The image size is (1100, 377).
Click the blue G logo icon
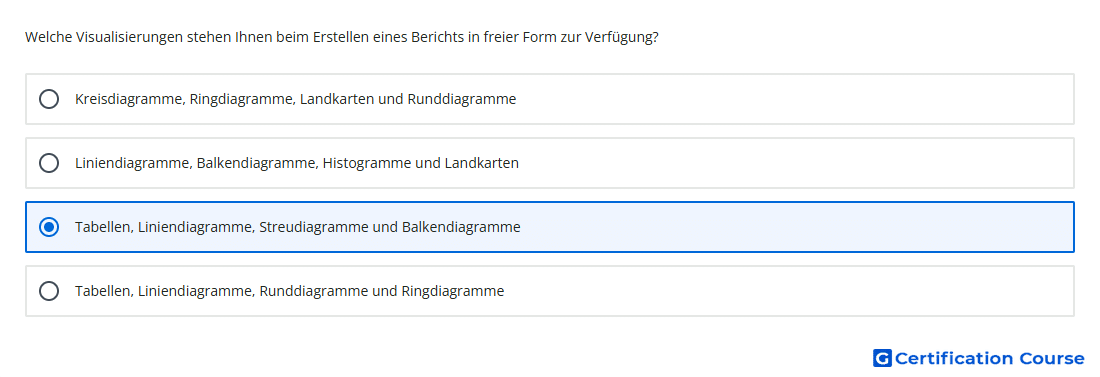882,359
